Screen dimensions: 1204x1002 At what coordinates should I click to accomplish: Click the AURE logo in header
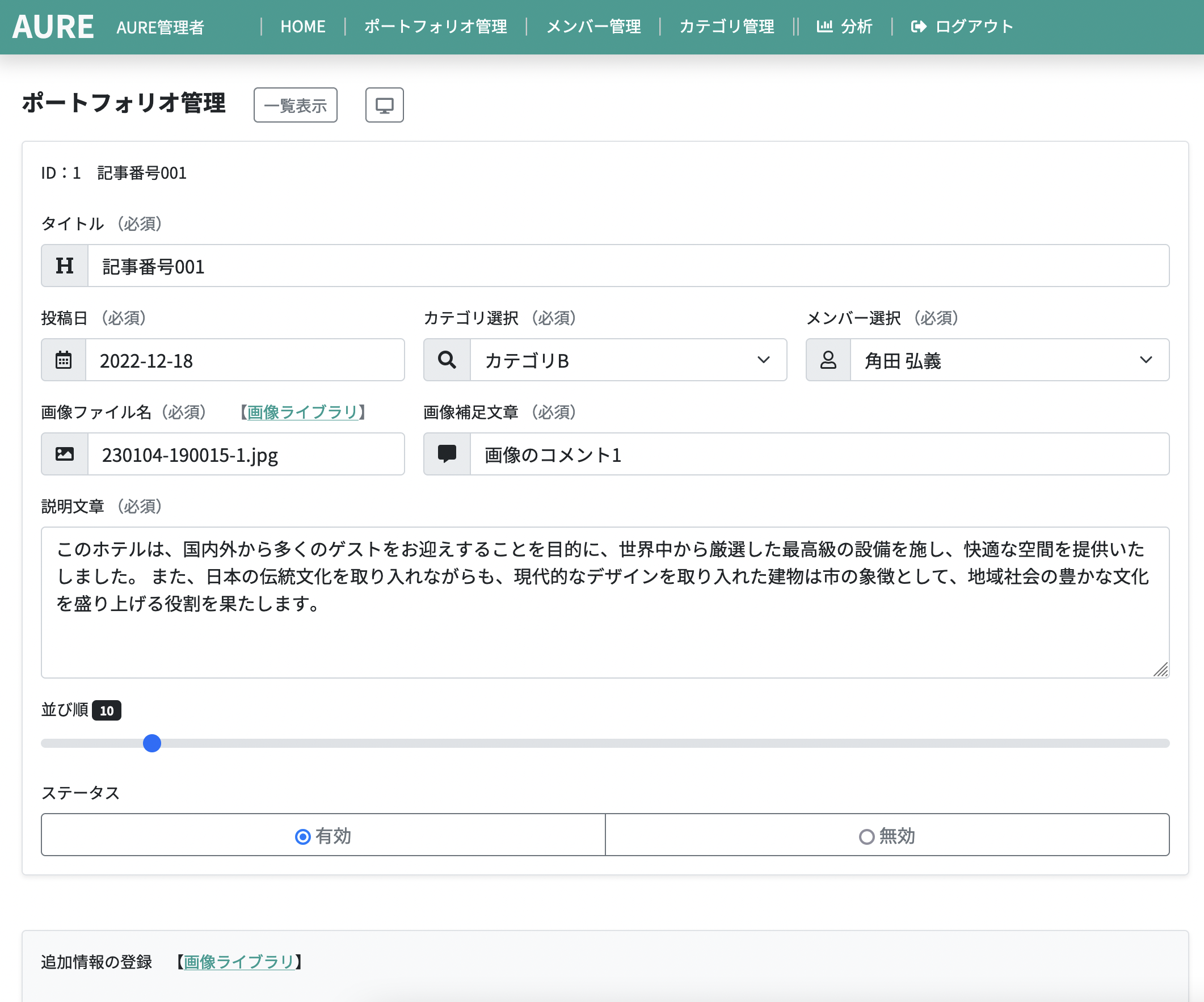(x=53, y=27)
